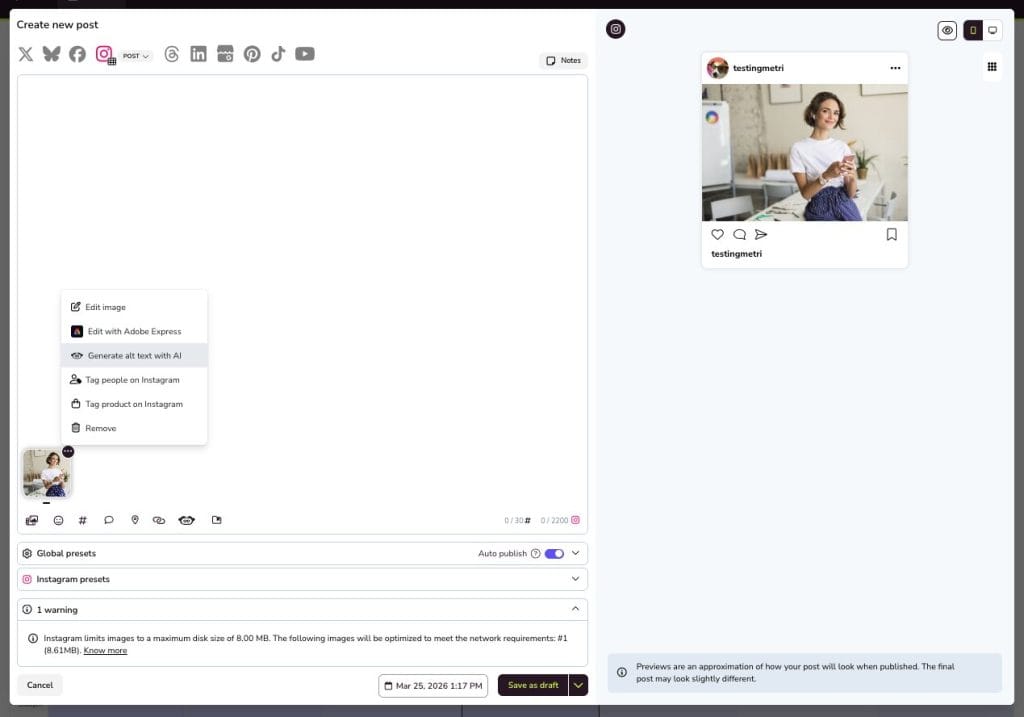Open the Know more link

pyautogui.click(x=105, y=651)
